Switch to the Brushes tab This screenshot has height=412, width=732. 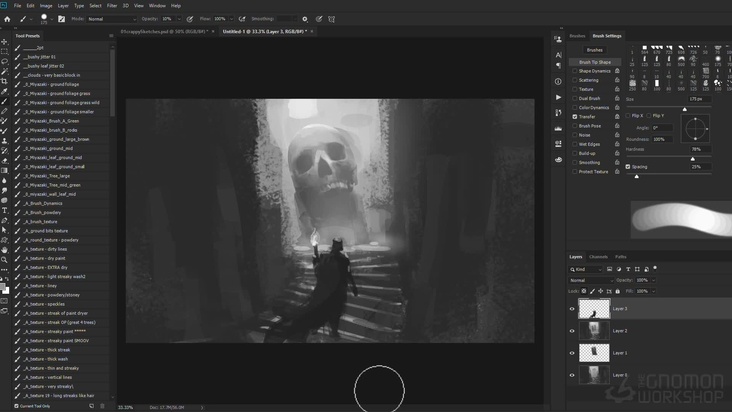(x=577, y=36)
